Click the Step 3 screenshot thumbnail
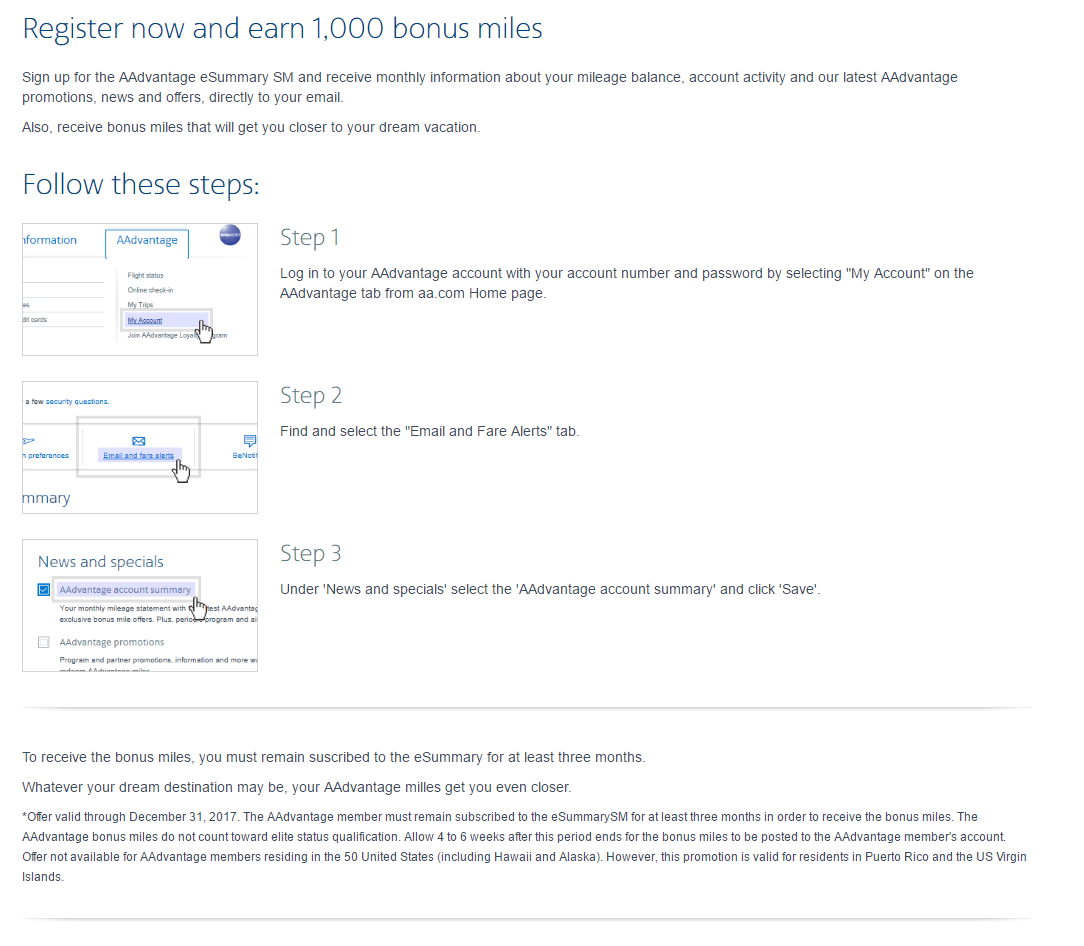This screenshot has height=946, width=1084. point(140,606)
